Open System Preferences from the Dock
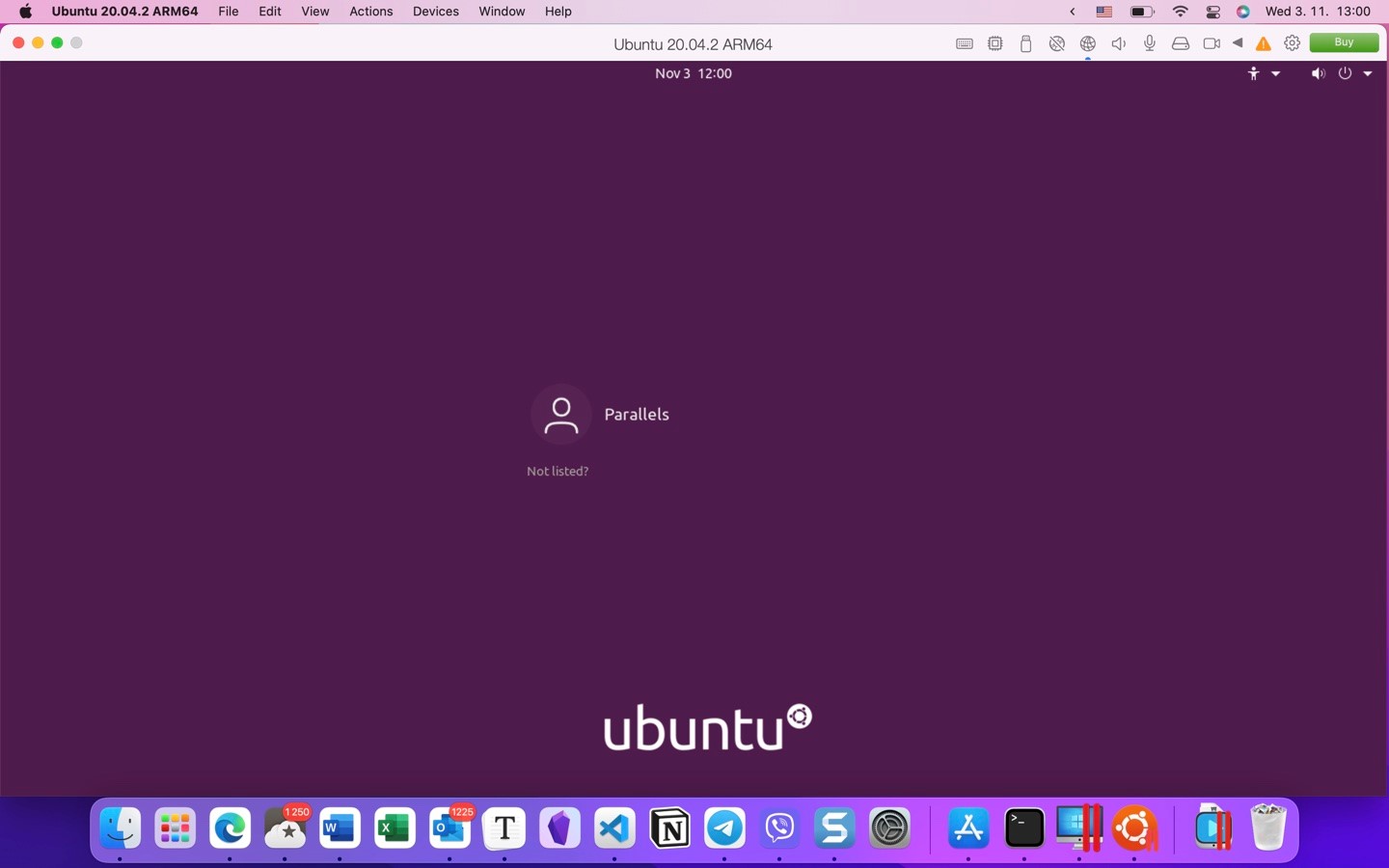Viewport: 1389px width, 868px height. coord(889,827)
